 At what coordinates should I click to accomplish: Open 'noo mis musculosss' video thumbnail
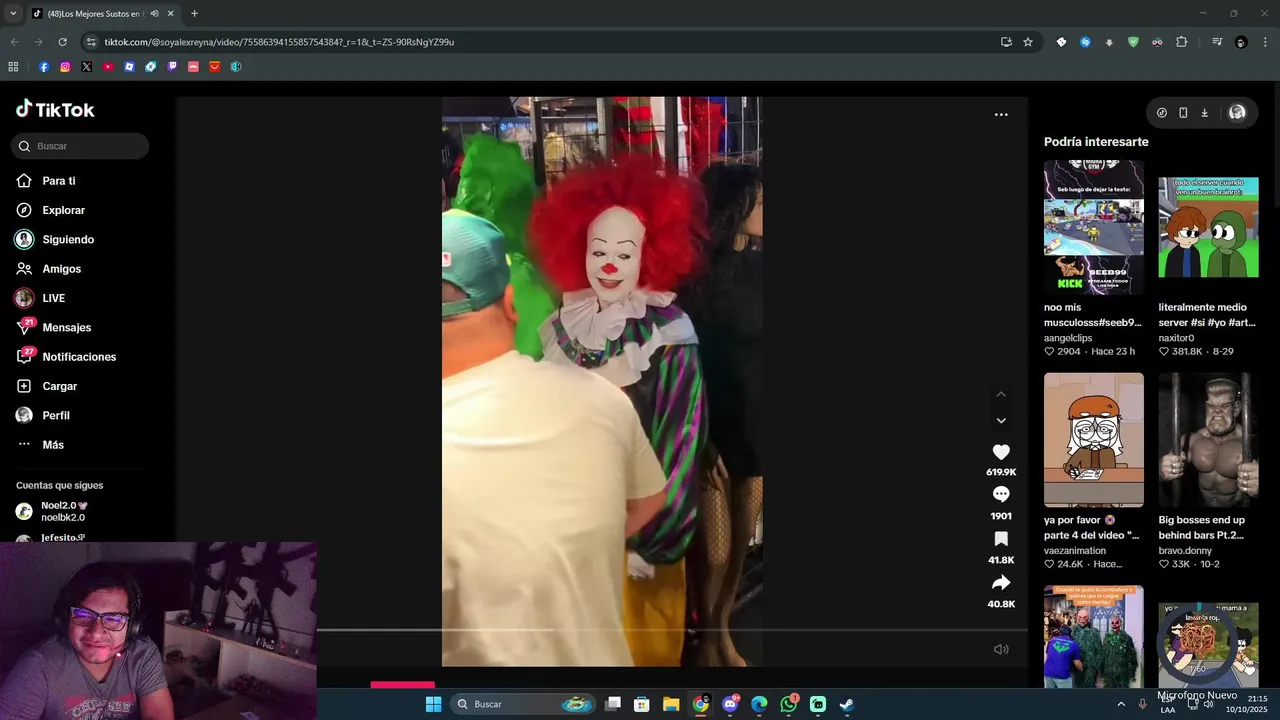point(1094,227)
